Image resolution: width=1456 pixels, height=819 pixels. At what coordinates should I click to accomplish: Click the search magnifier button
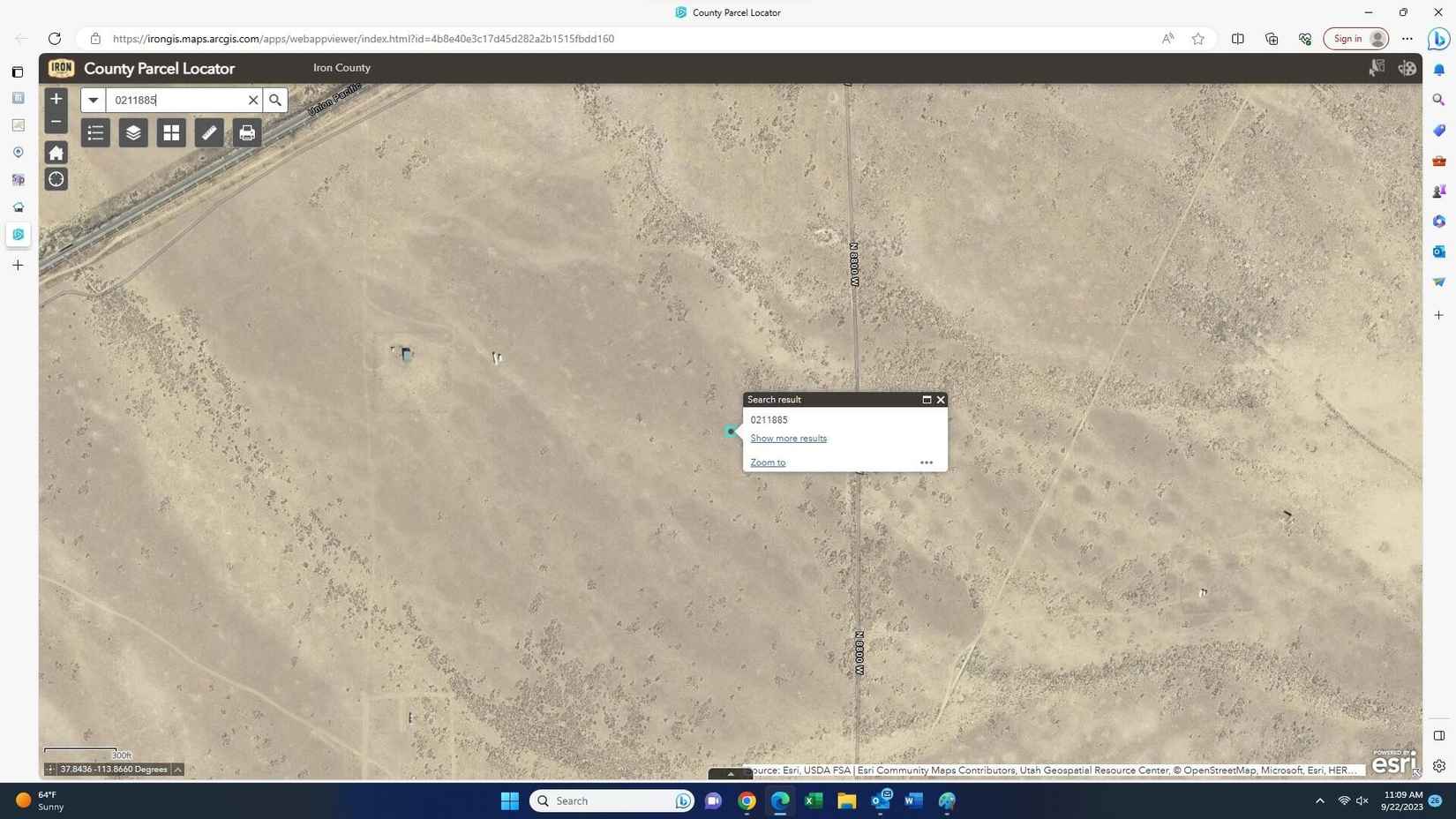pyautogui.click(x=275, y=101)
